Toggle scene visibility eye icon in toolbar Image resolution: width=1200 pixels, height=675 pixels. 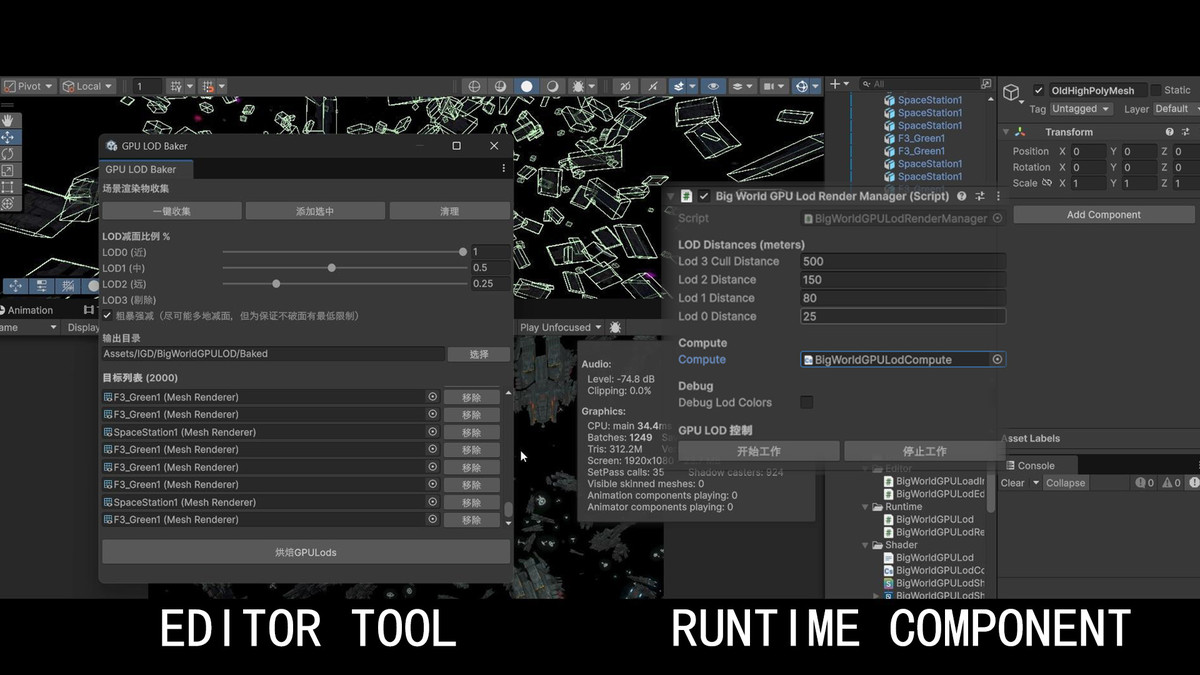point(713,87)
